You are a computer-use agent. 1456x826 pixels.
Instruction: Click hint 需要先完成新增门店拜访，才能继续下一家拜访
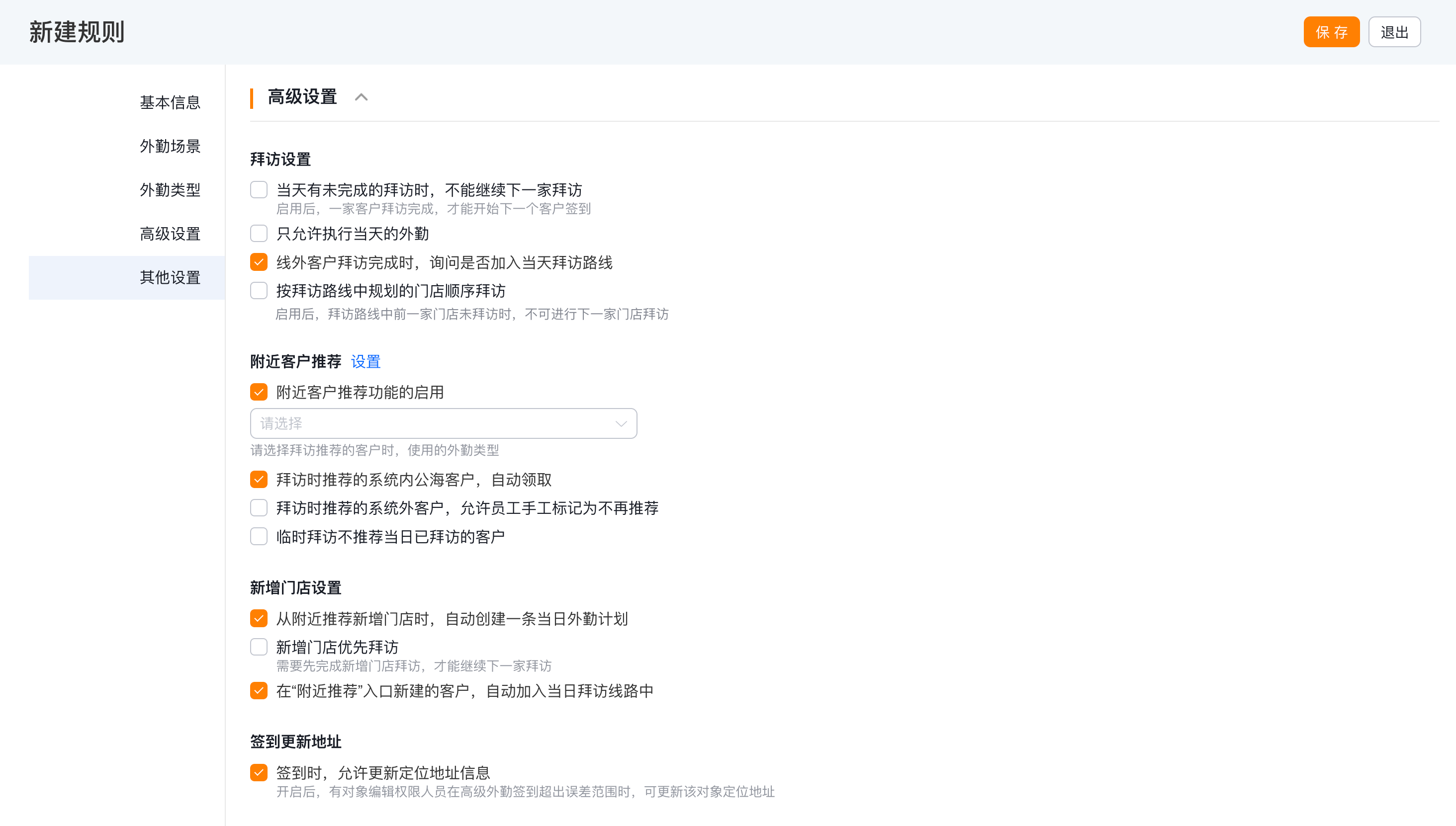[x=414, y=666]
